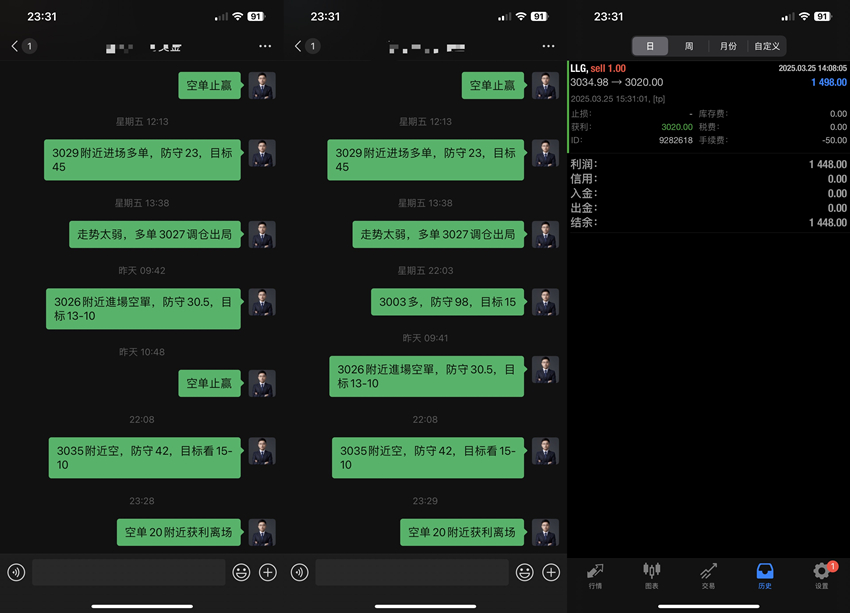Tap avatar beside 走势太弱 message in middle chat
Viewport: 850px width, 613px height.
coord(545,234)
